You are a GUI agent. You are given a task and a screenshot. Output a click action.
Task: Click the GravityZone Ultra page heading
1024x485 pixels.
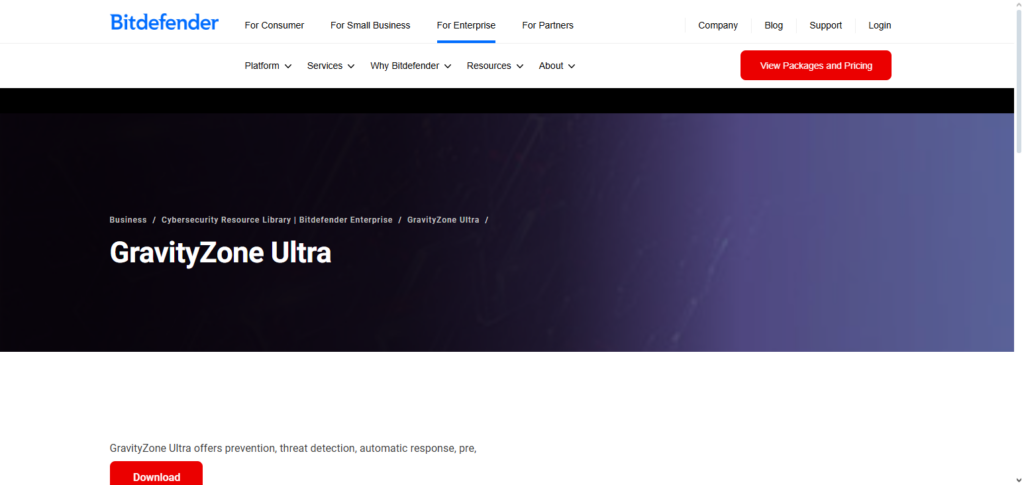220,253
